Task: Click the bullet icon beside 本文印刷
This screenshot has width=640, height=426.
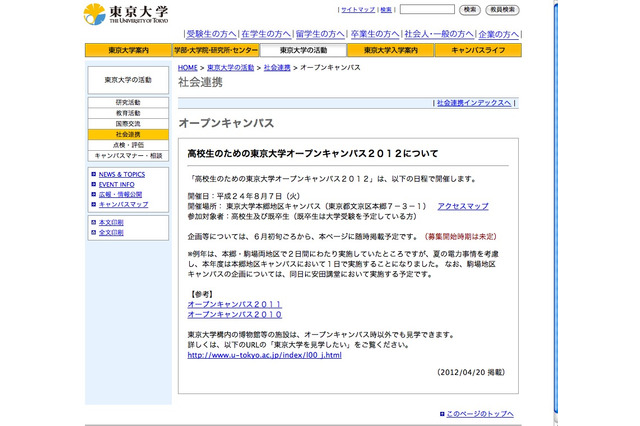Action: [x=93, y=222]
